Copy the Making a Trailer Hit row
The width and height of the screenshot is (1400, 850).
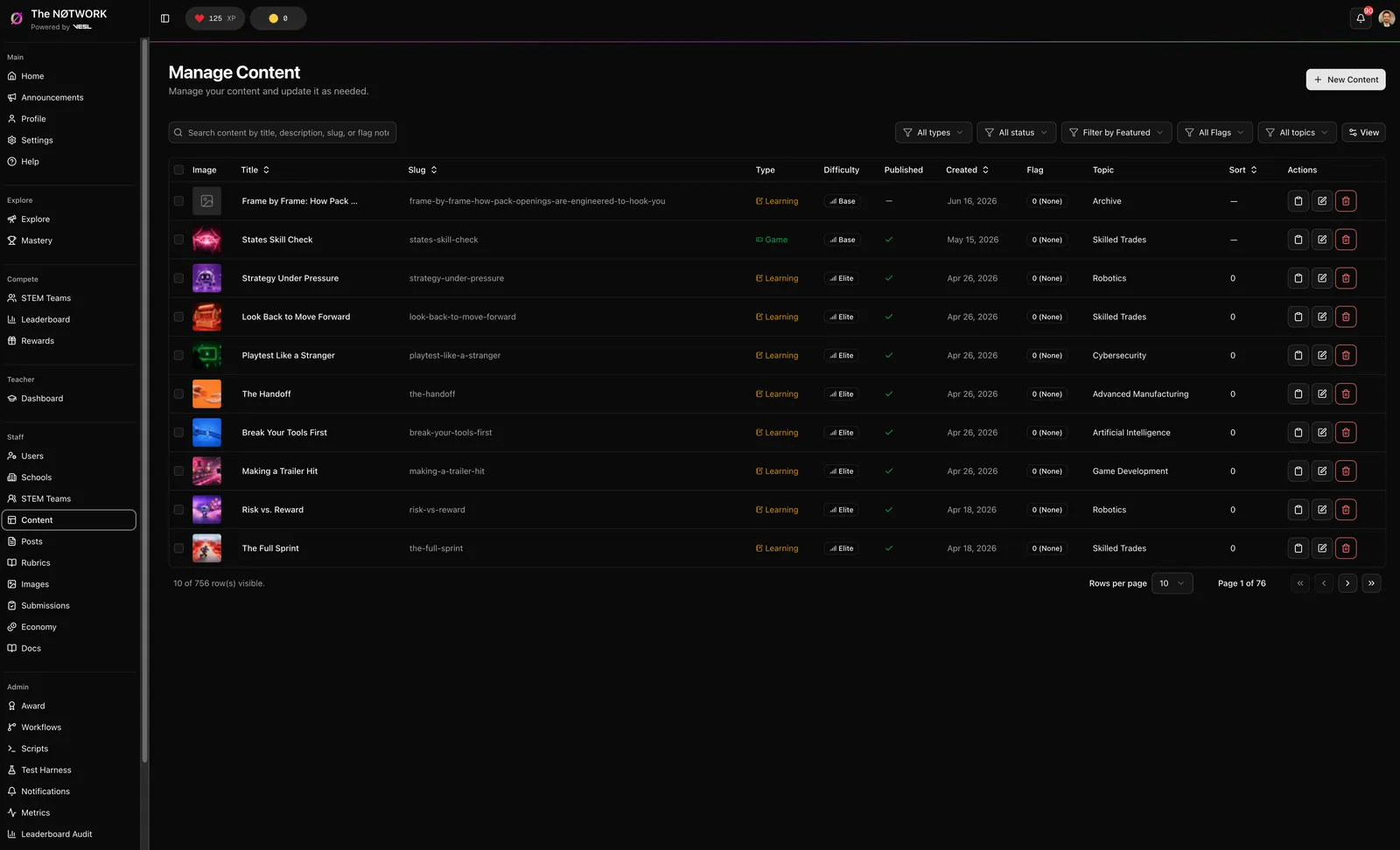1298,471
